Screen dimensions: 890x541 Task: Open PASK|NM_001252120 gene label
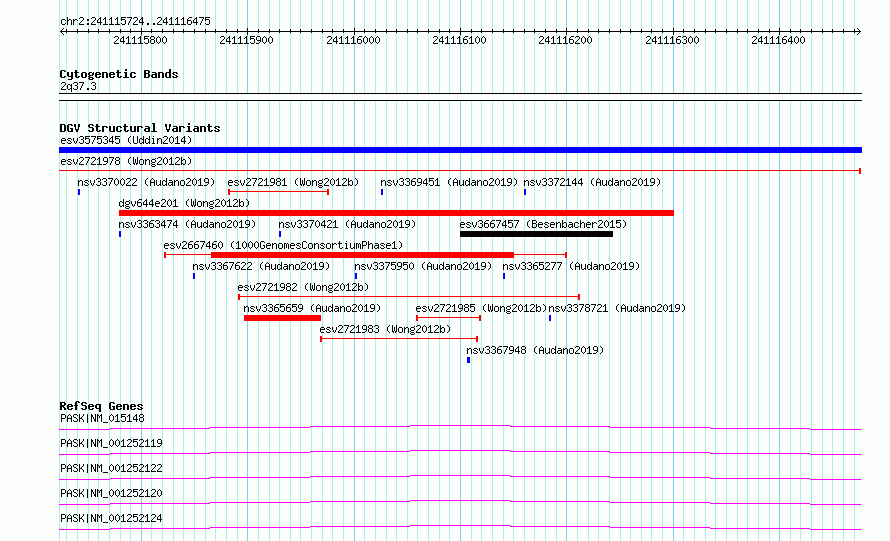(111, 493)
